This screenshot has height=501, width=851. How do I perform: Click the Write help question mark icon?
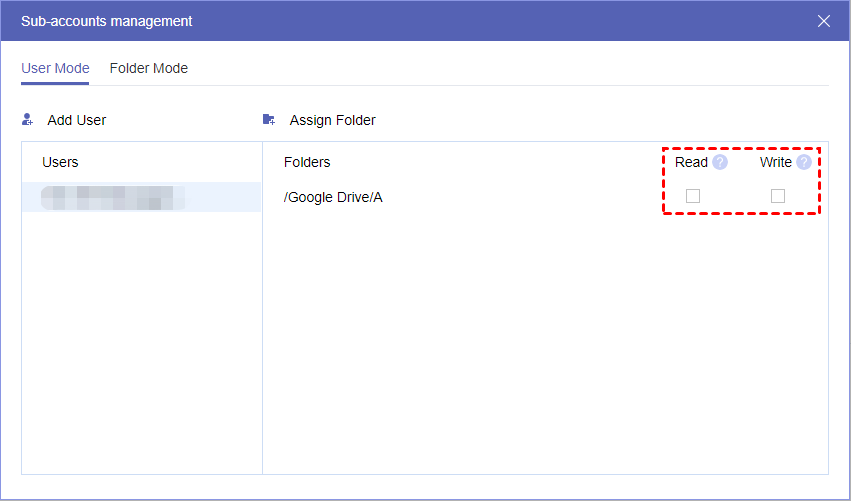click(804, 162)
